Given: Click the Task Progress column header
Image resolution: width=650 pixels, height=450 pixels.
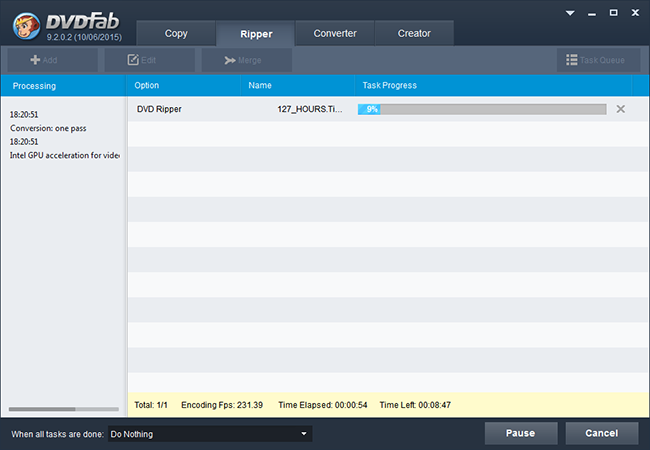Looking at the screenshot, I should [493, 86].
